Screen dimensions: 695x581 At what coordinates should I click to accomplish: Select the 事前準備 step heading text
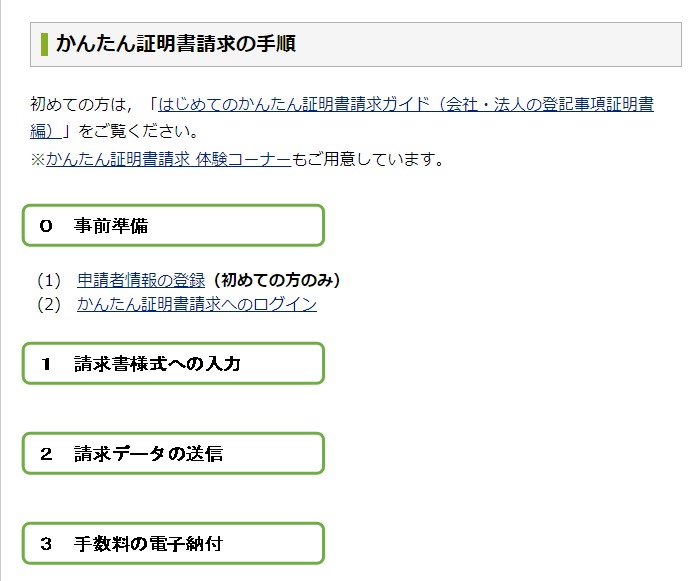coord(111,226)
